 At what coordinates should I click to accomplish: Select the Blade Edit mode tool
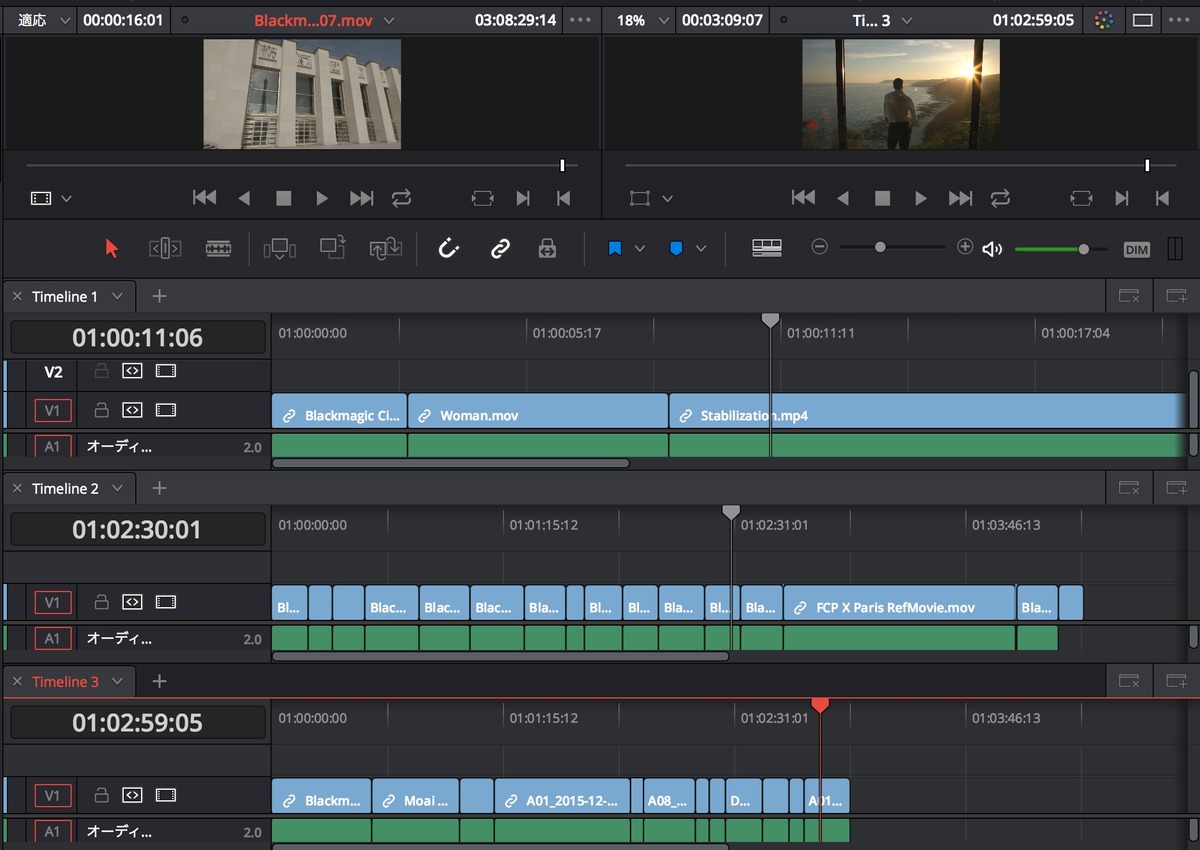[219, 248]
